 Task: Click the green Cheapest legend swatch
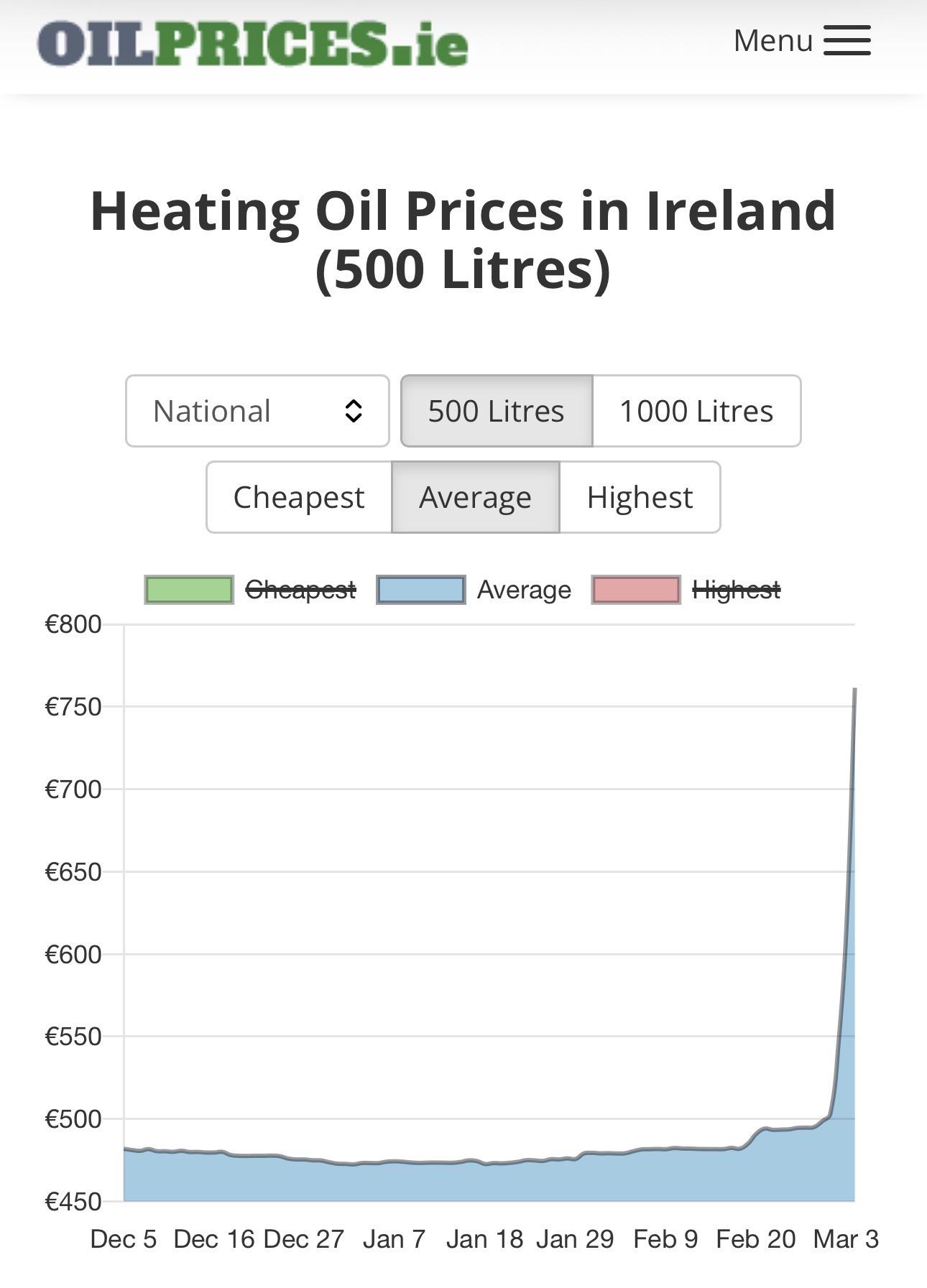[x=189, y=590]
